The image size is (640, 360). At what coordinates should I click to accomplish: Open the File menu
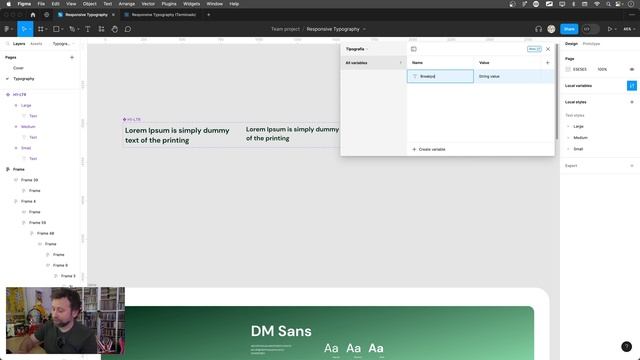pos(41,4)
